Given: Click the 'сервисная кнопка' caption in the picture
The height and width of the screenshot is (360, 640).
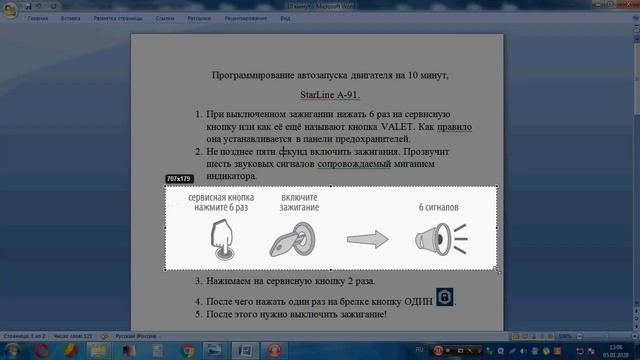Looking at the screenshot, I should click(x=221, y=198).
